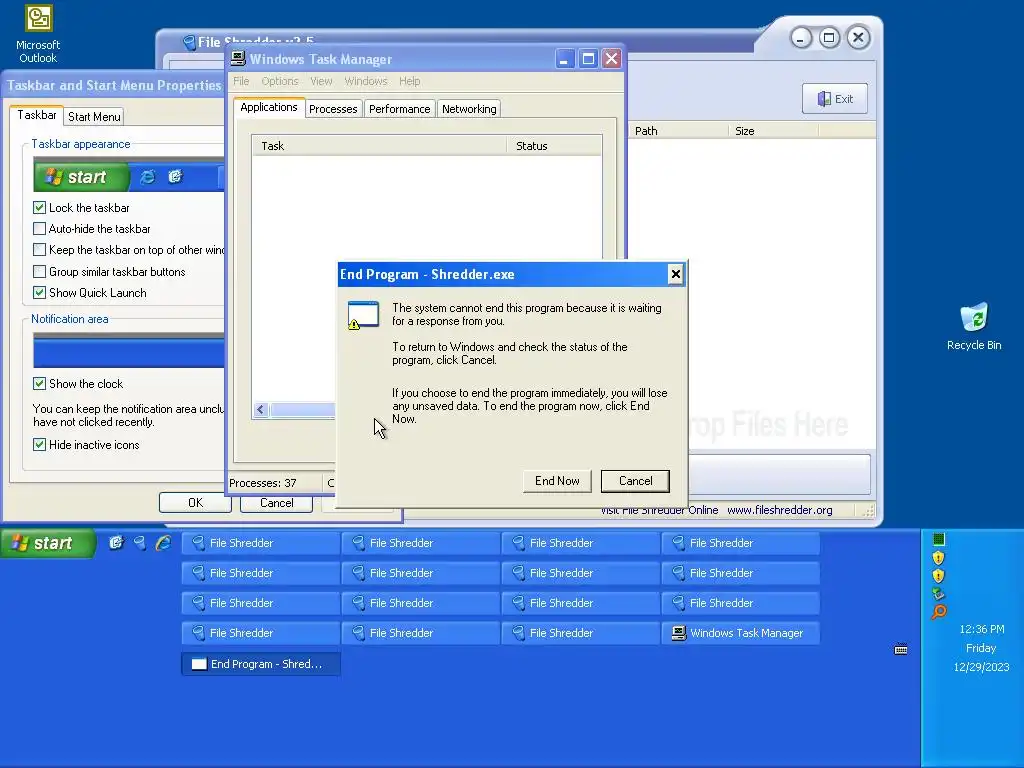Screen dimensions: 1024x768
Task: Click the 12/29/2023 date in the tray
Action: 982,667
